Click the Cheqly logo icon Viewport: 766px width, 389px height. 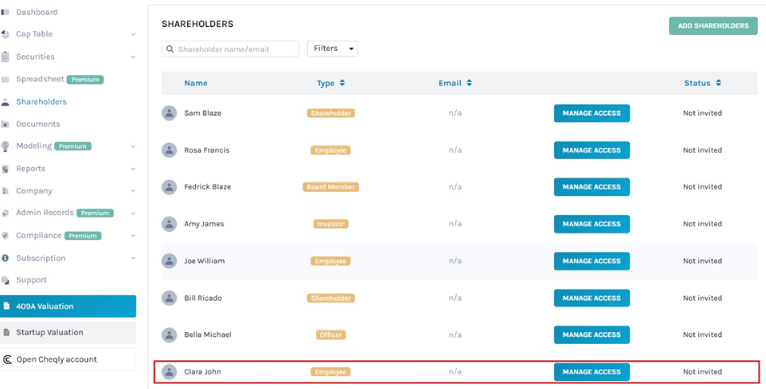click(x=7, y=360)
